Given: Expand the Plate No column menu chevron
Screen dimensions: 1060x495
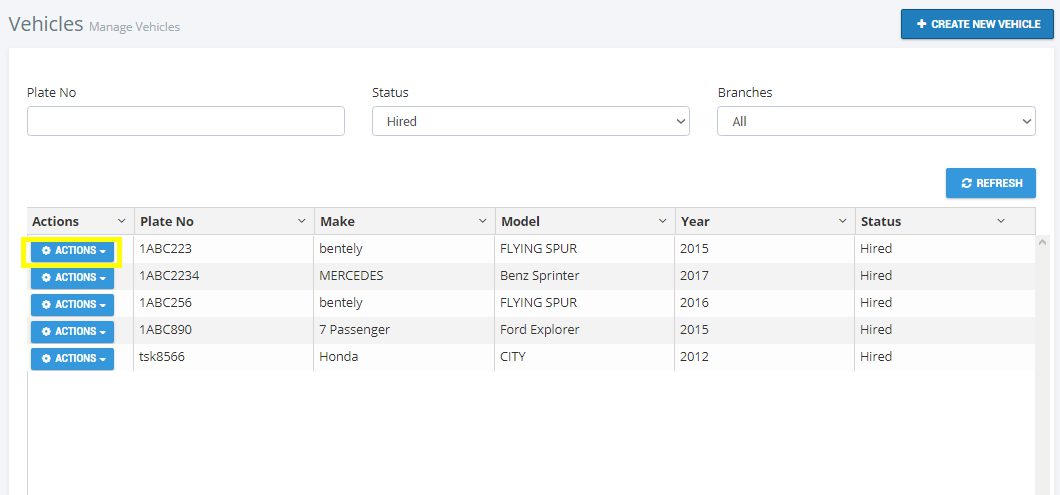Looking at the screenshot, I should tap(301, 221).
